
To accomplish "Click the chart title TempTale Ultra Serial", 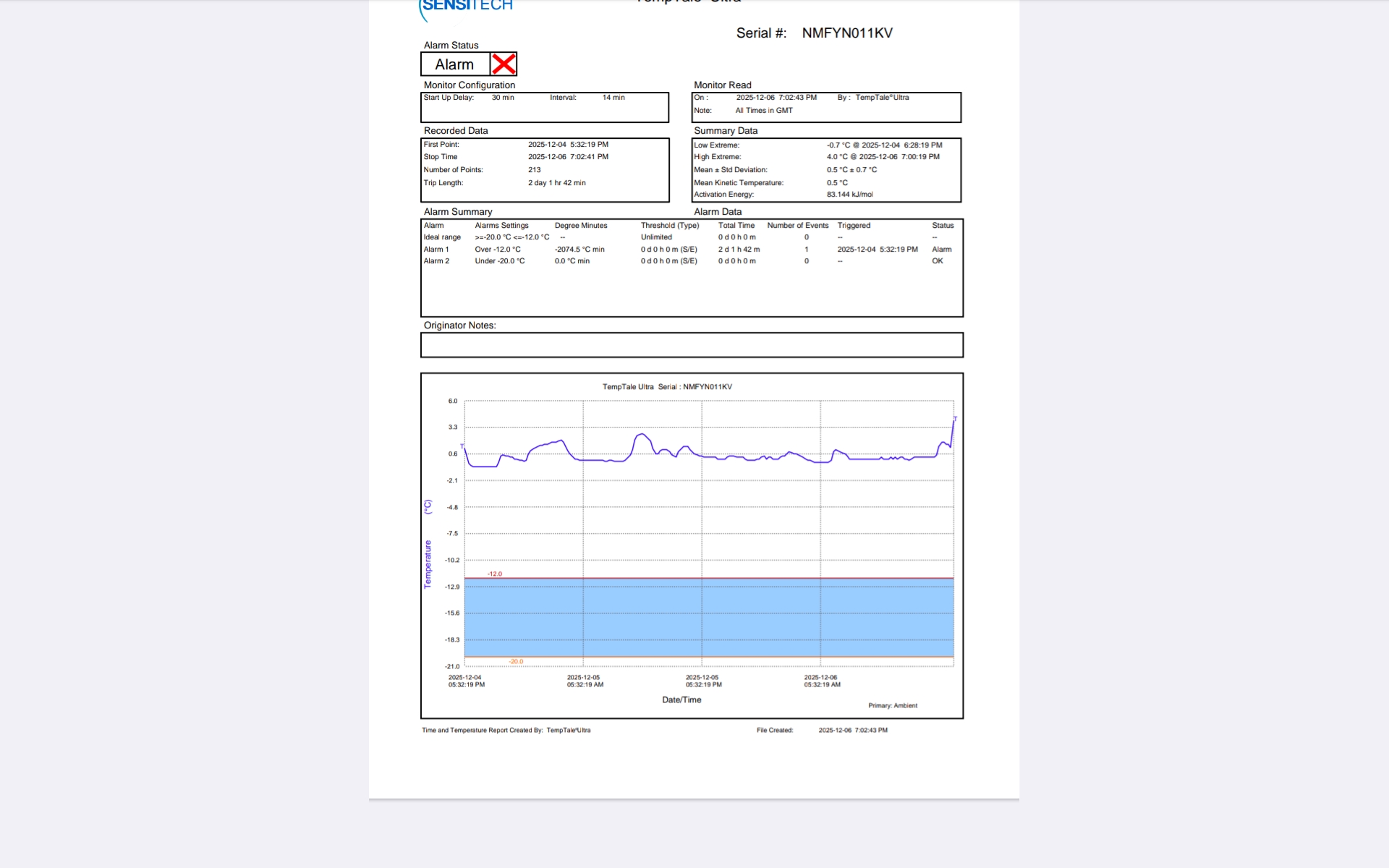I will (x=667, y=387).
